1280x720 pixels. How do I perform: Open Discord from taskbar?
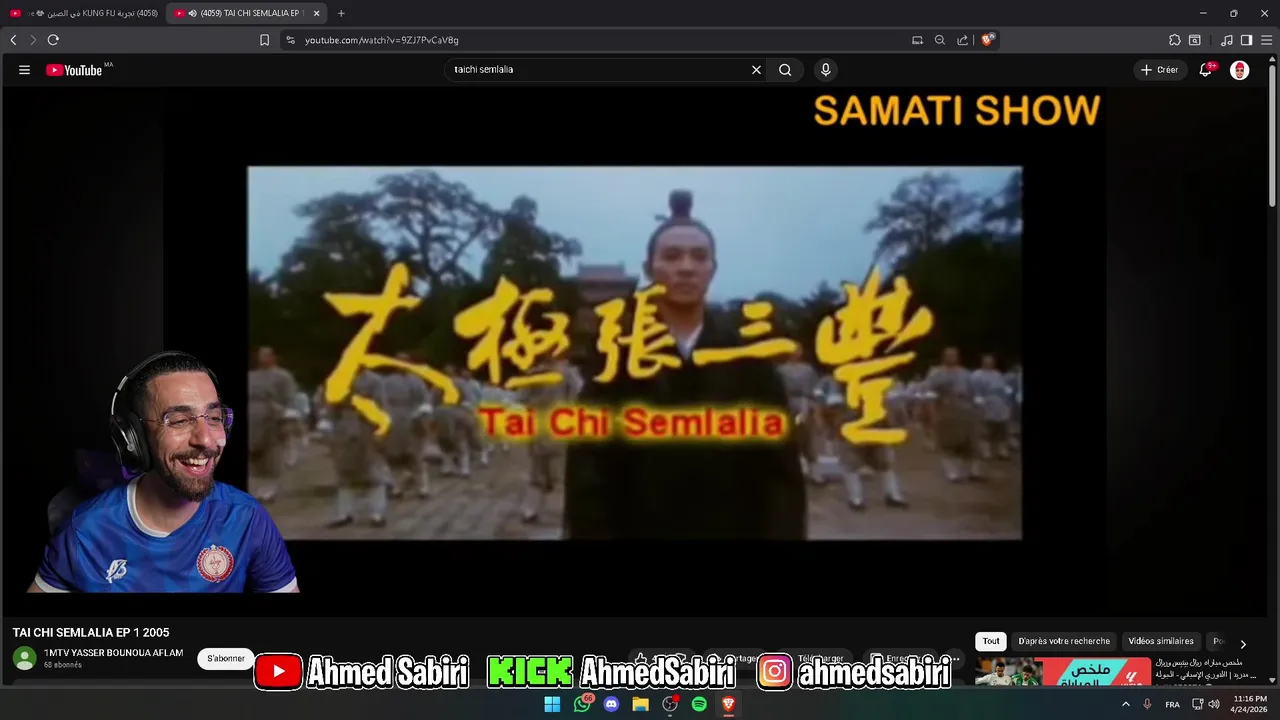click(611, 704)
